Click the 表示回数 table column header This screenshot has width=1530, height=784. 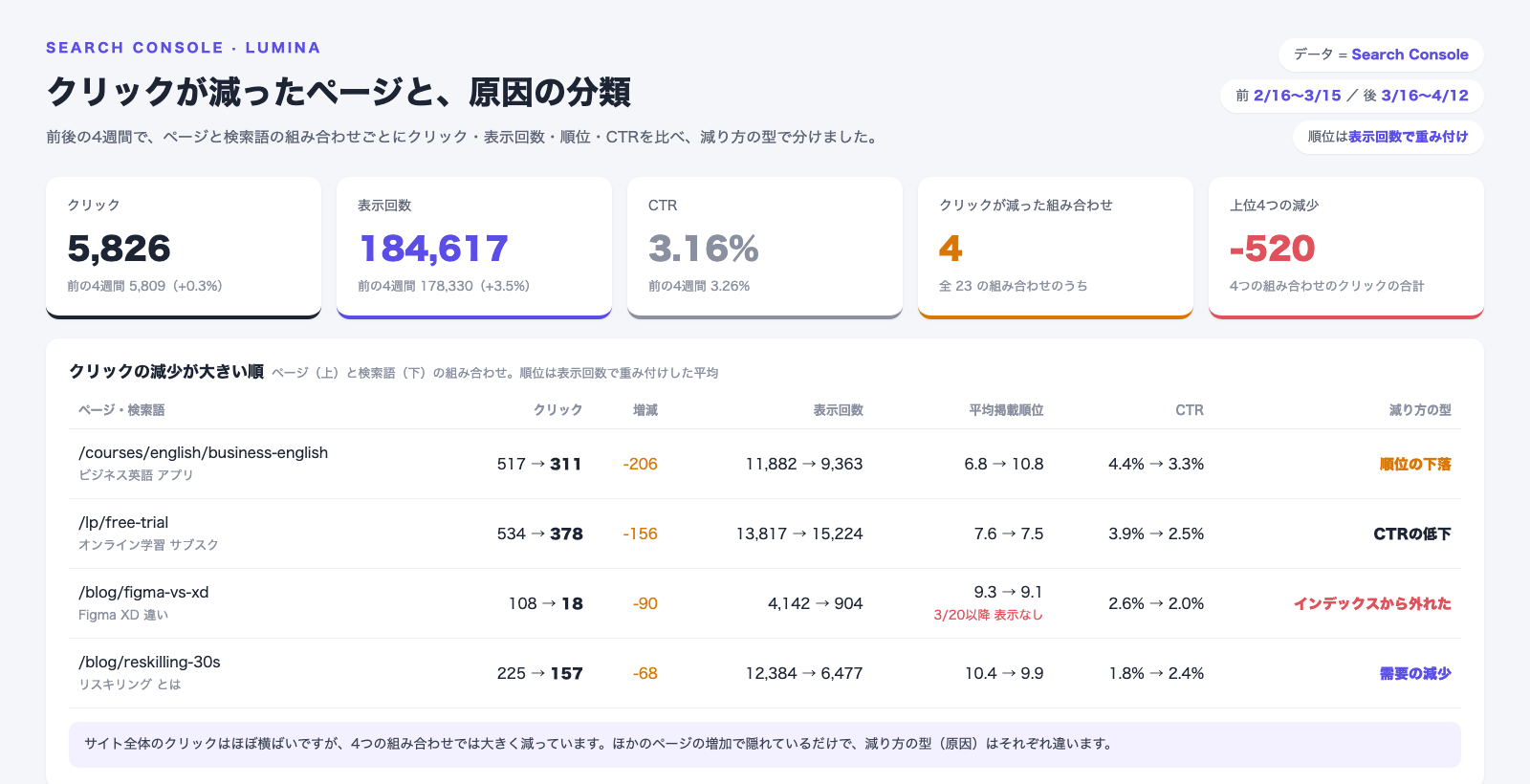point(839,410)
